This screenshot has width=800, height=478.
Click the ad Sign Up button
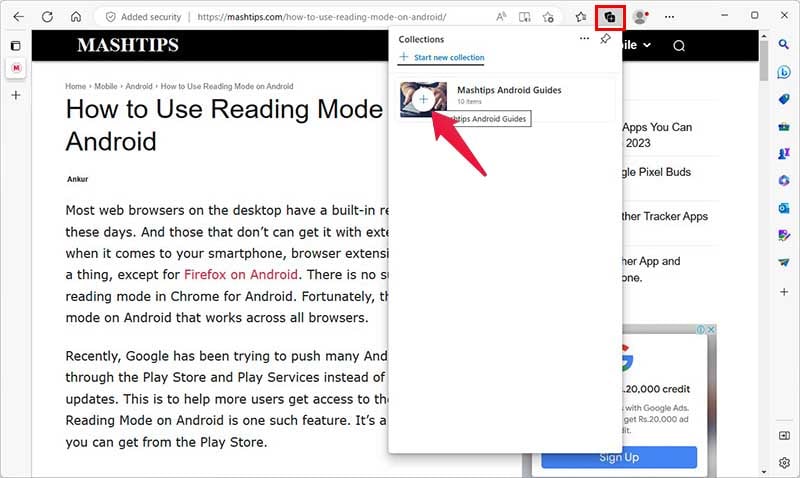[619, 457]
